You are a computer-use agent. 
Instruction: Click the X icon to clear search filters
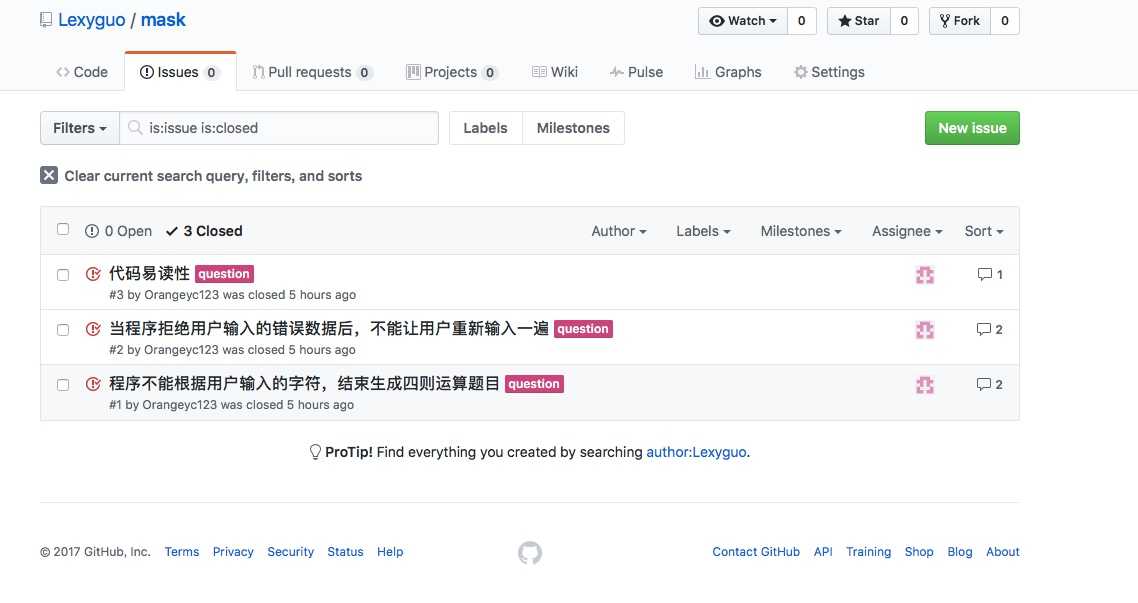pos(49,176)
